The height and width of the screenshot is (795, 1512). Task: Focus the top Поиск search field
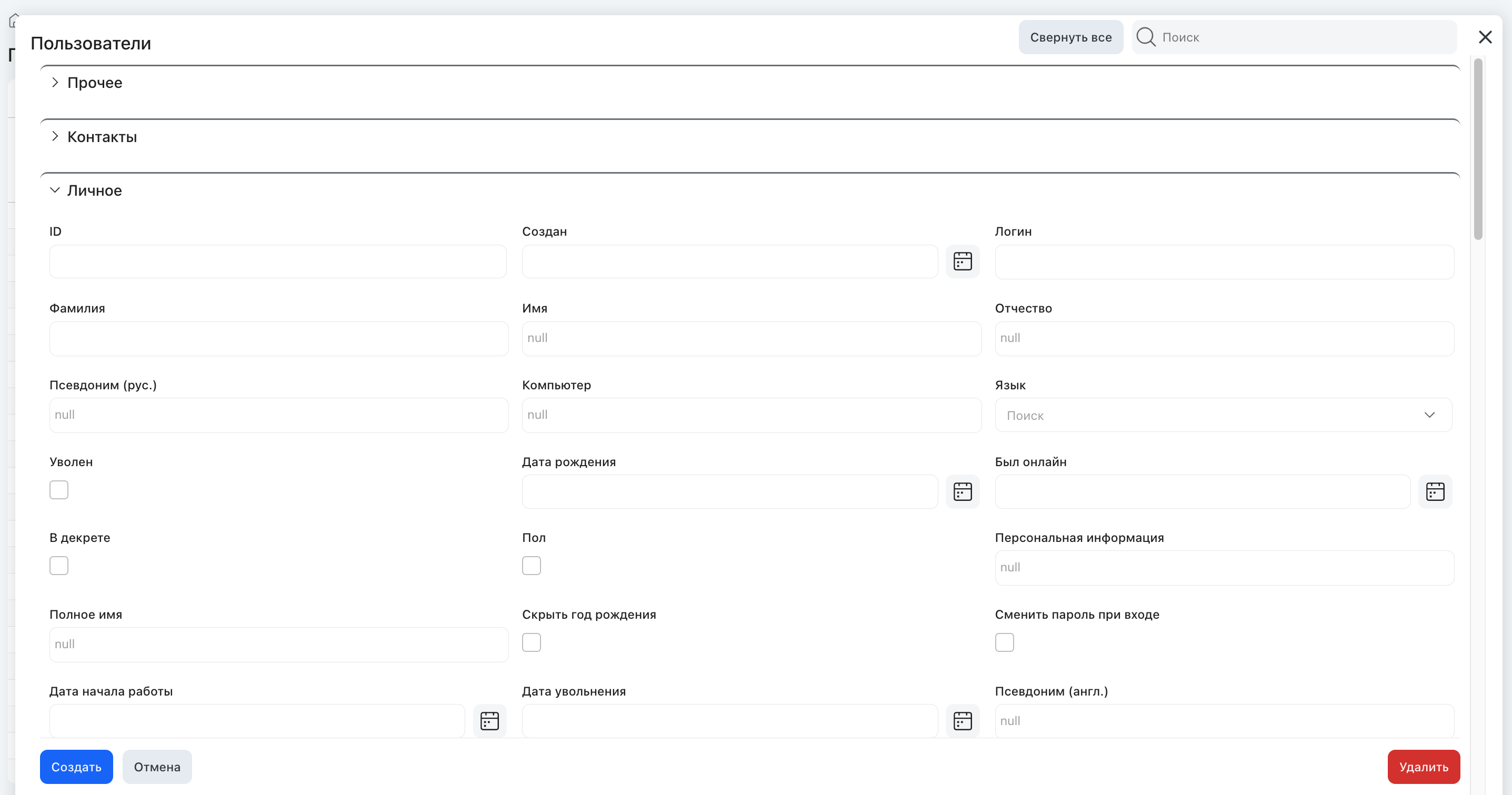1294,37
